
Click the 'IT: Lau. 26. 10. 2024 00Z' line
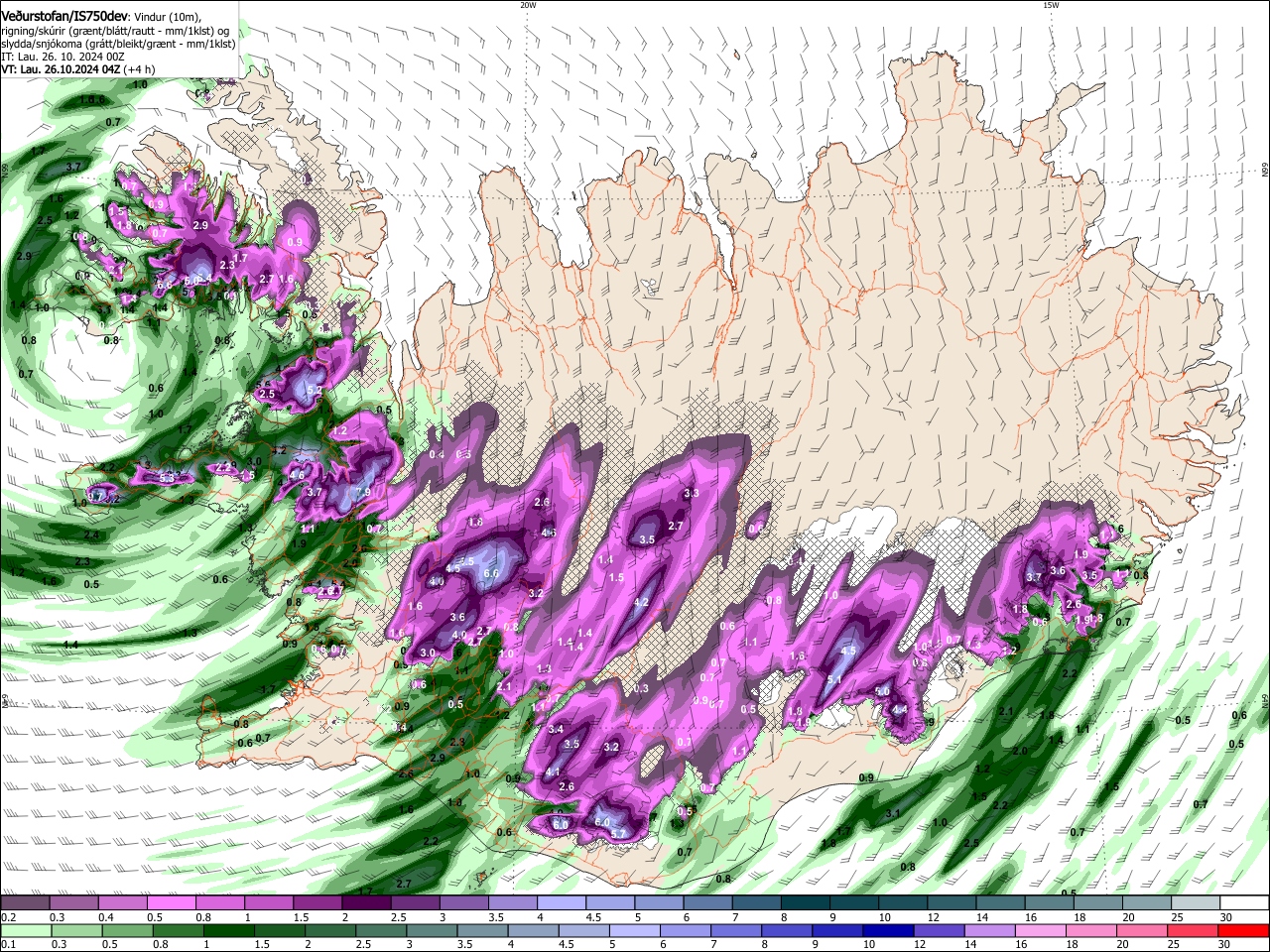(62, 57)
